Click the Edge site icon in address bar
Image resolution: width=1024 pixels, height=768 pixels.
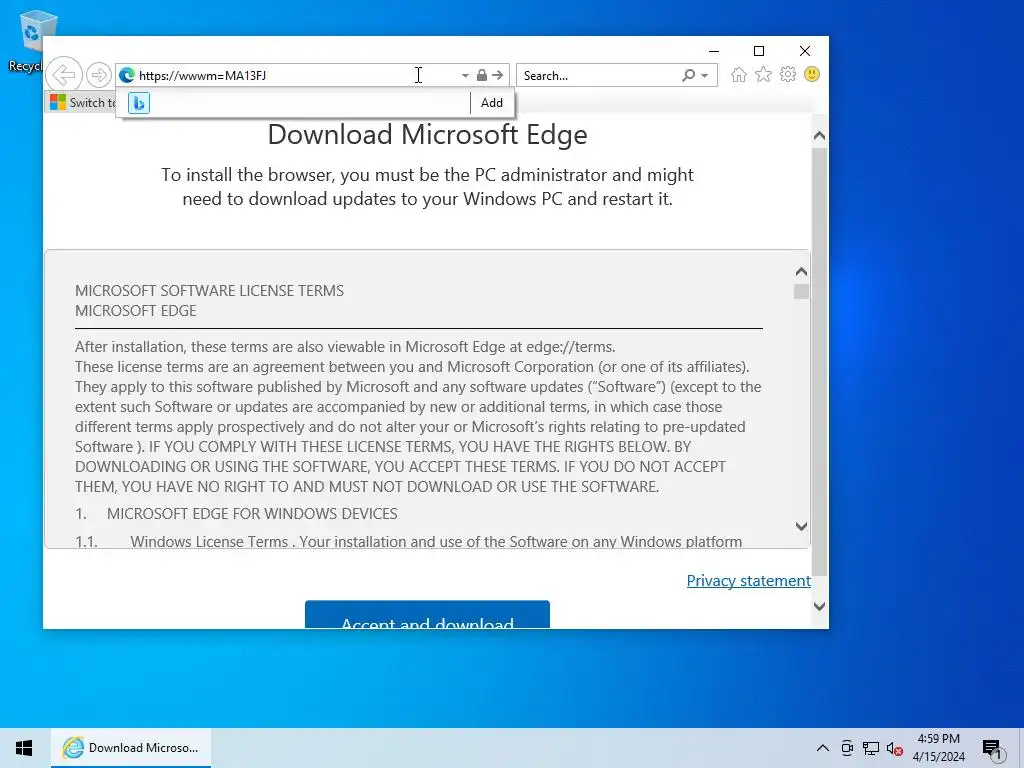click(127, 76)
